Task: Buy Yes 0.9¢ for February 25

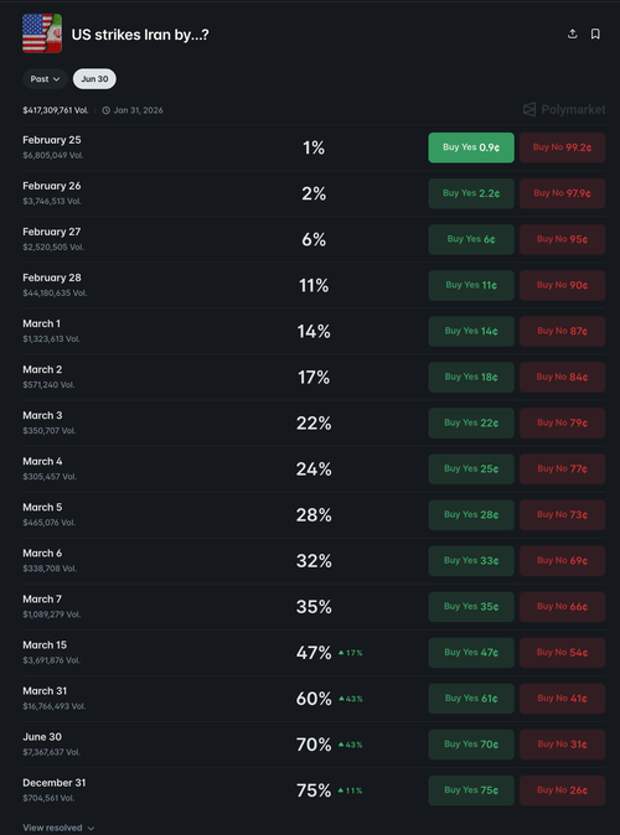Action: click(471, 147)
